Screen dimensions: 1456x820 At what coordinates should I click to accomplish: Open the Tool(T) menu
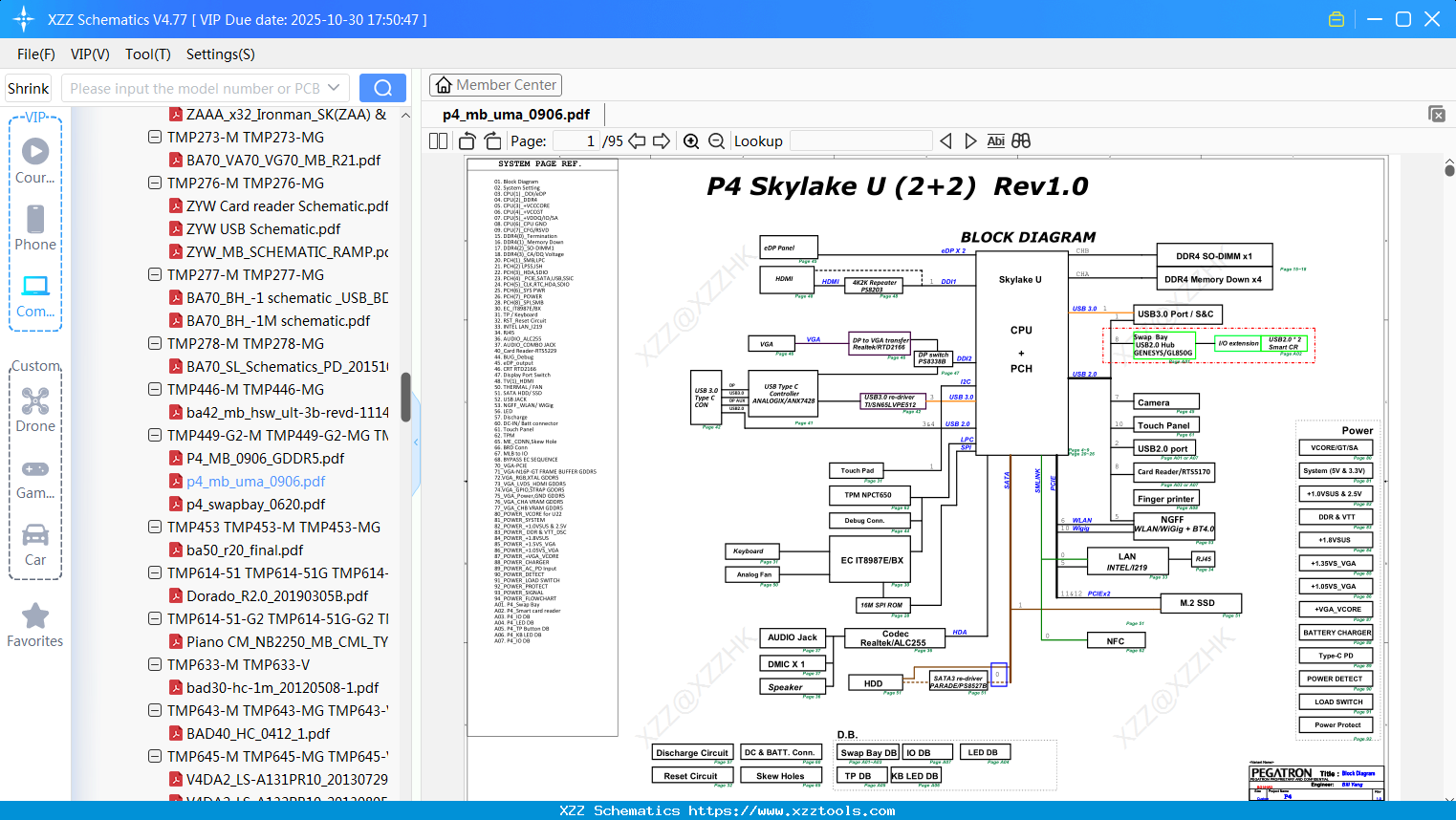(x=147, y=54)
